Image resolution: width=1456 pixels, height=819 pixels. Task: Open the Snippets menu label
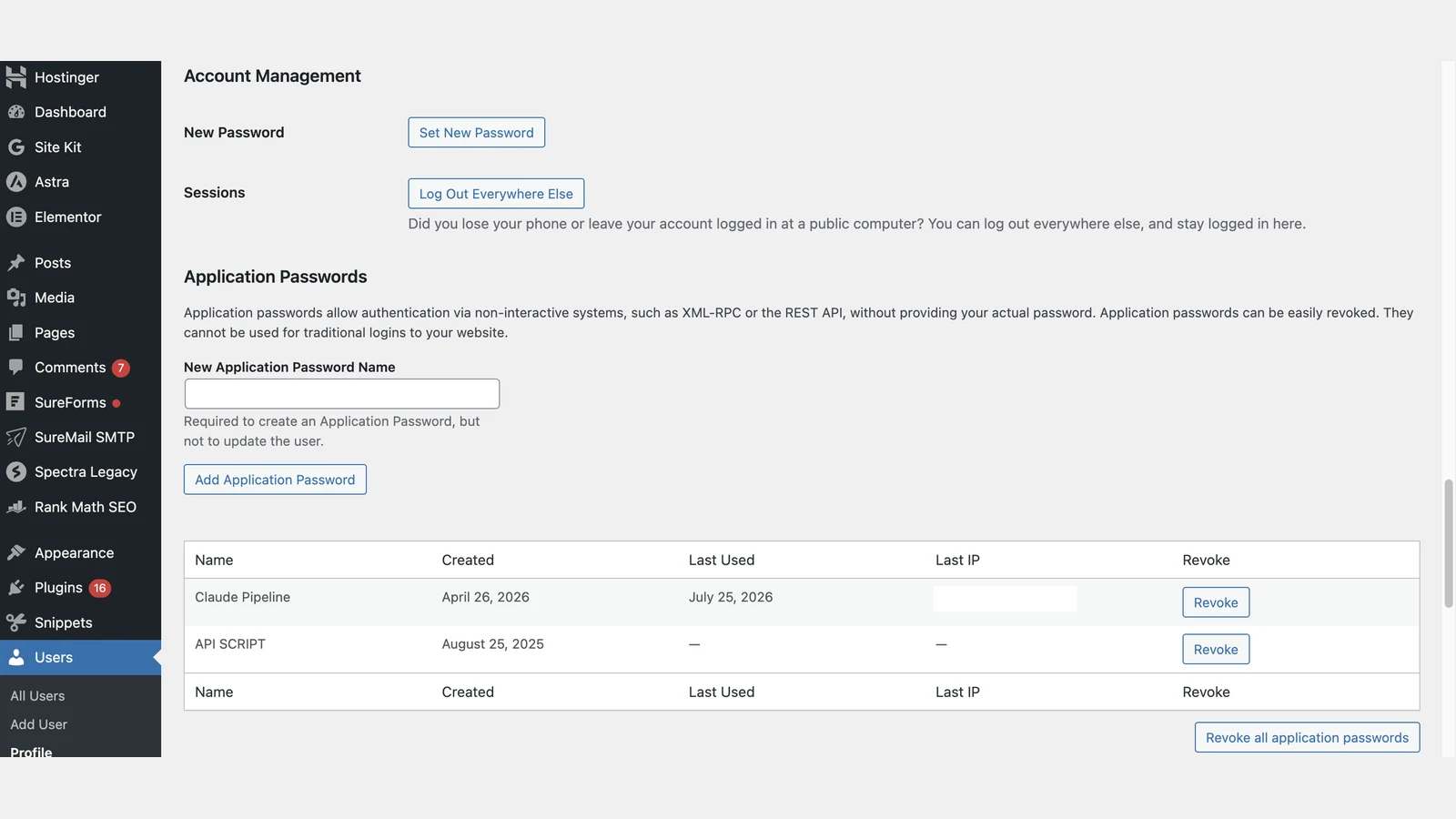64,622
